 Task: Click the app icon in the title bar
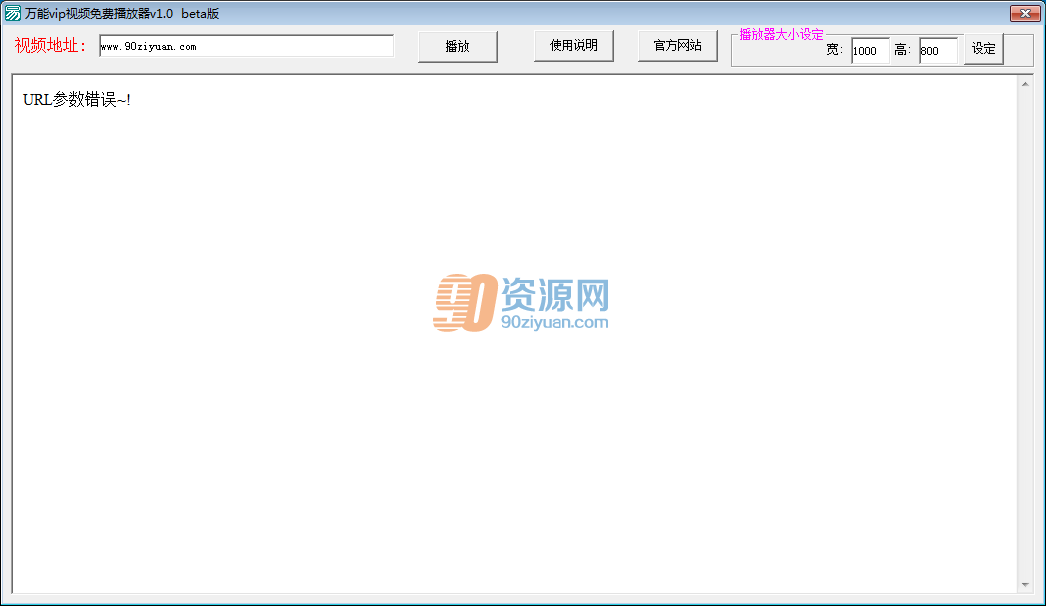(12, 13)
